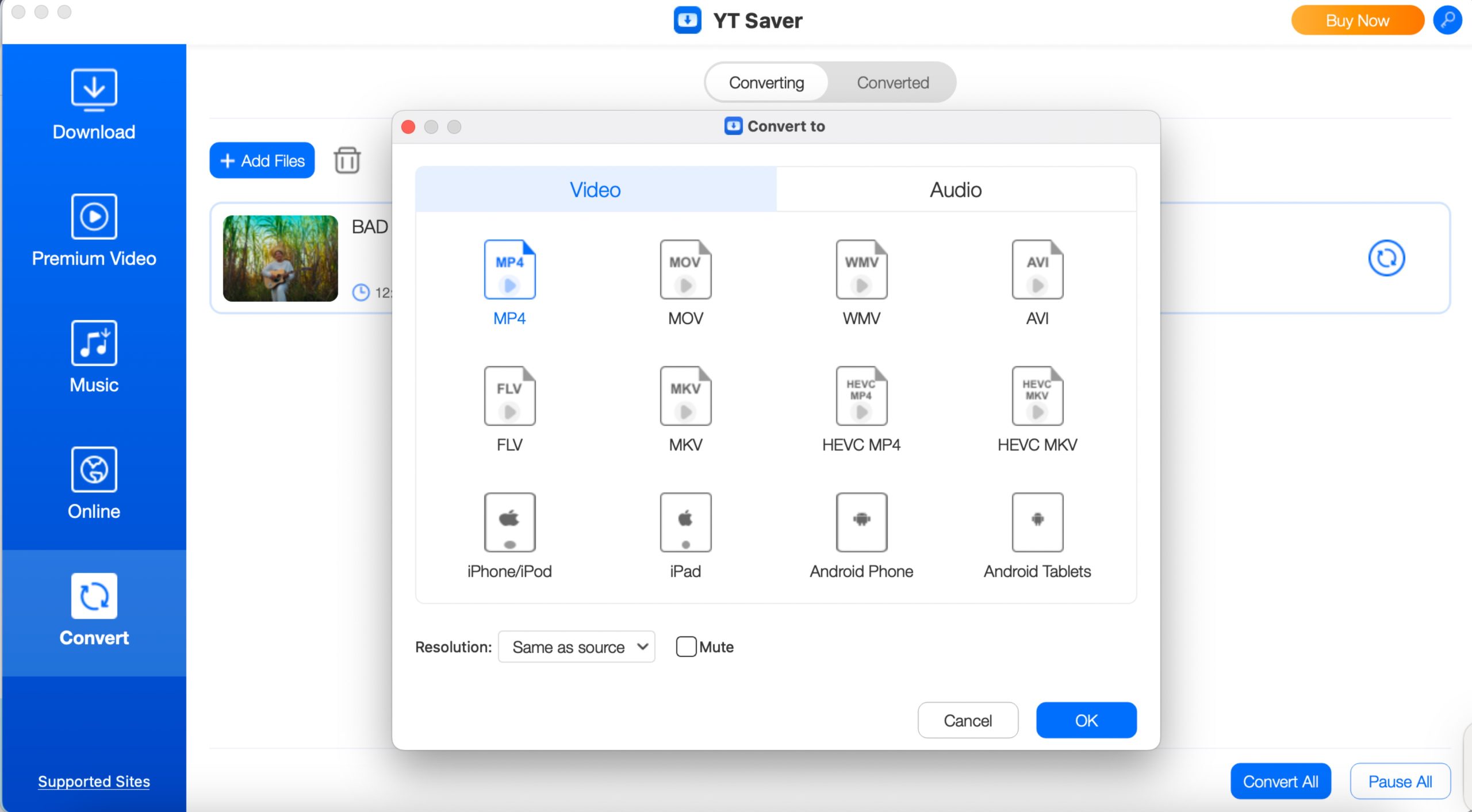The image size is (1472, 812).
Task: Click the circular convert icon on file row
Action: [1386, 258]
